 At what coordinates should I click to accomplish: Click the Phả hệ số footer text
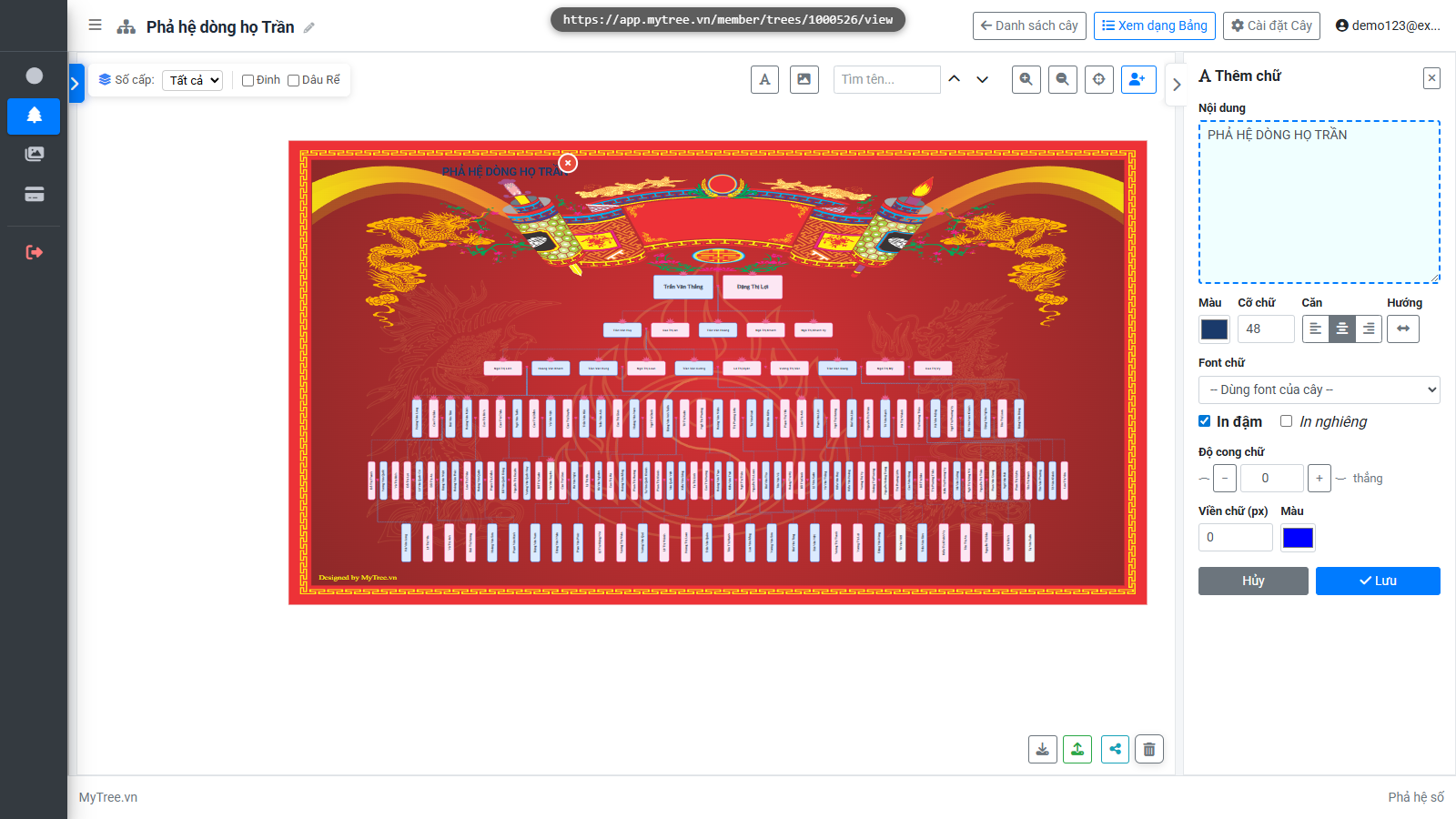click(1416, 797)
